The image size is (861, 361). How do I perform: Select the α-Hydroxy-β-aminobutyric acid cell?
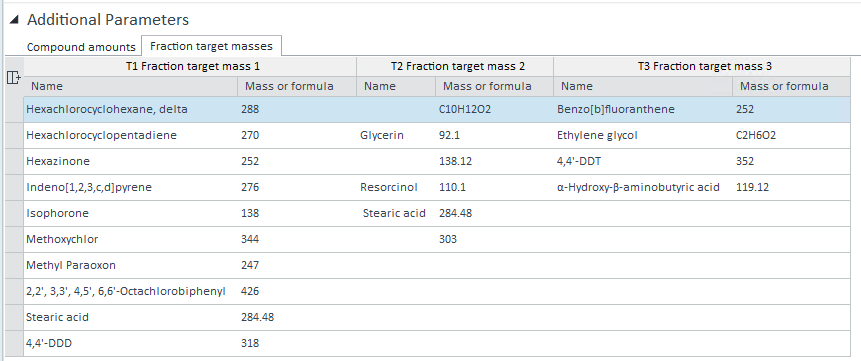click(x=643, y=187)
